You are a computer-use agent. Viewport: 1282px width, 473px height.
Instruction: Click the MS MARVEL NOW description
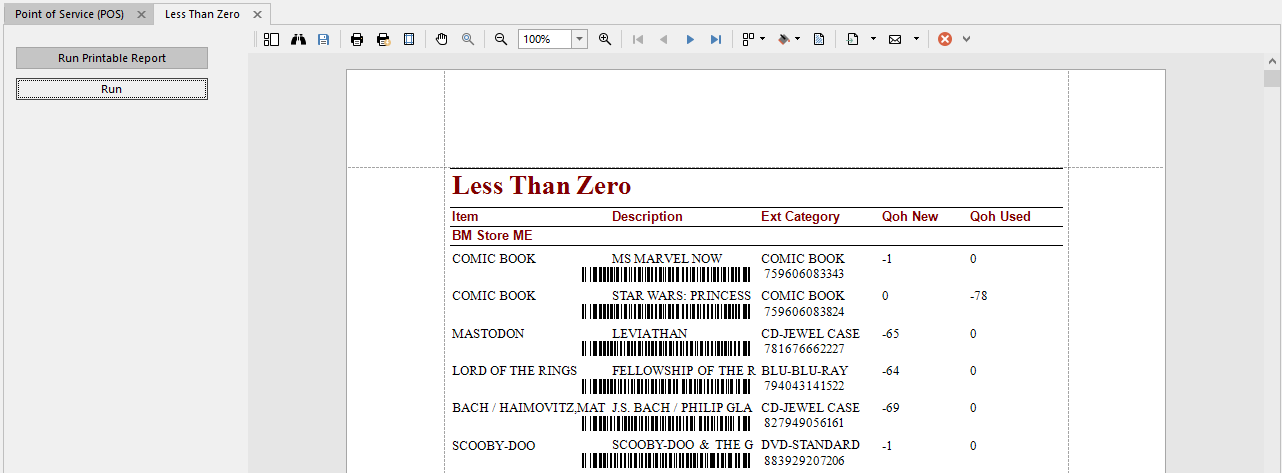click(x=667, y=259)
